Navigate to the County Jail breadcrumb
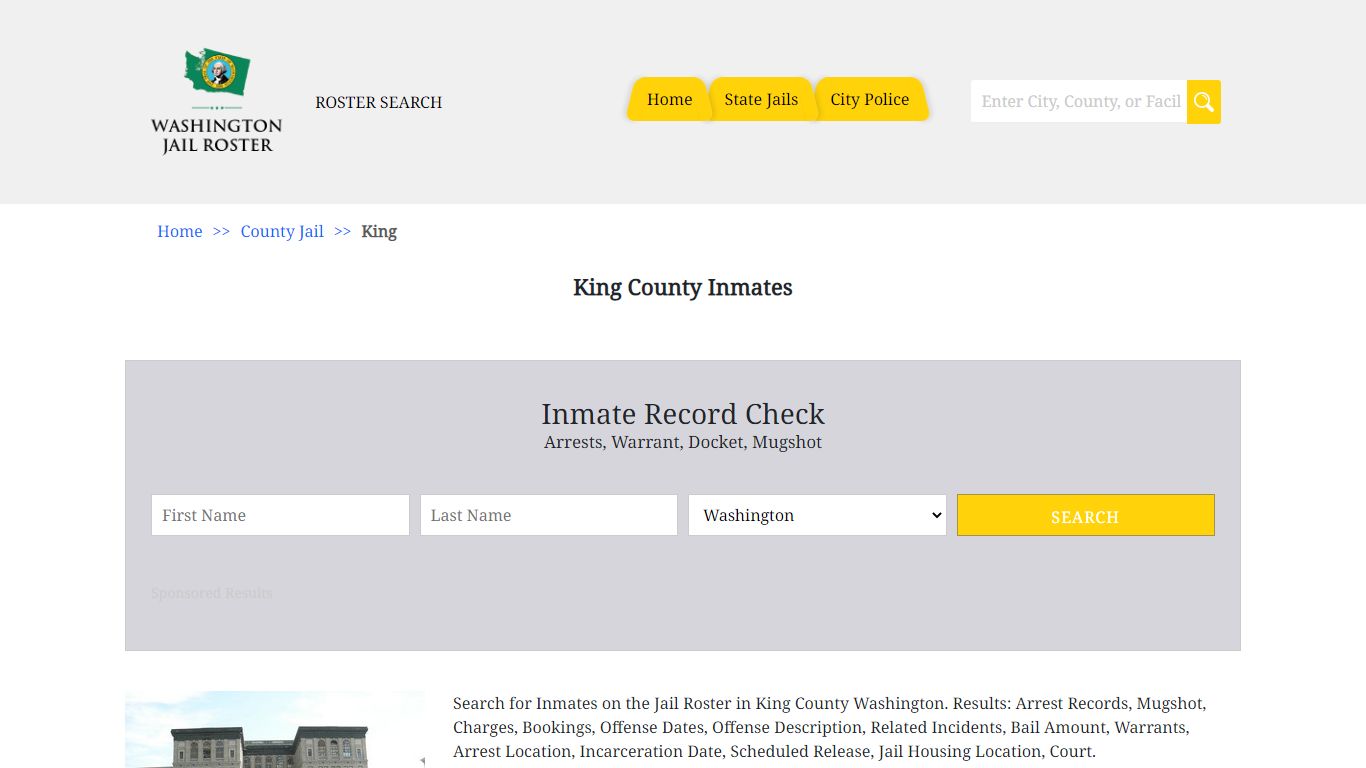The width and height of the screenshot is (1366, 768). point(282,231)
